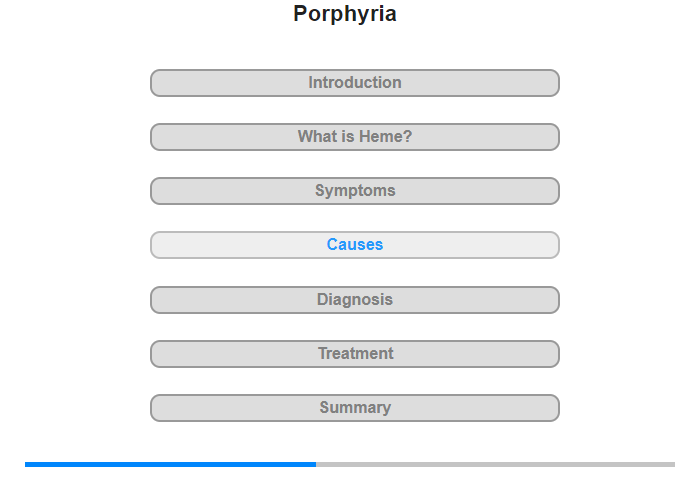700x480 pixels.
Task: Select the blue Causes menu entry
Action: 354,245
